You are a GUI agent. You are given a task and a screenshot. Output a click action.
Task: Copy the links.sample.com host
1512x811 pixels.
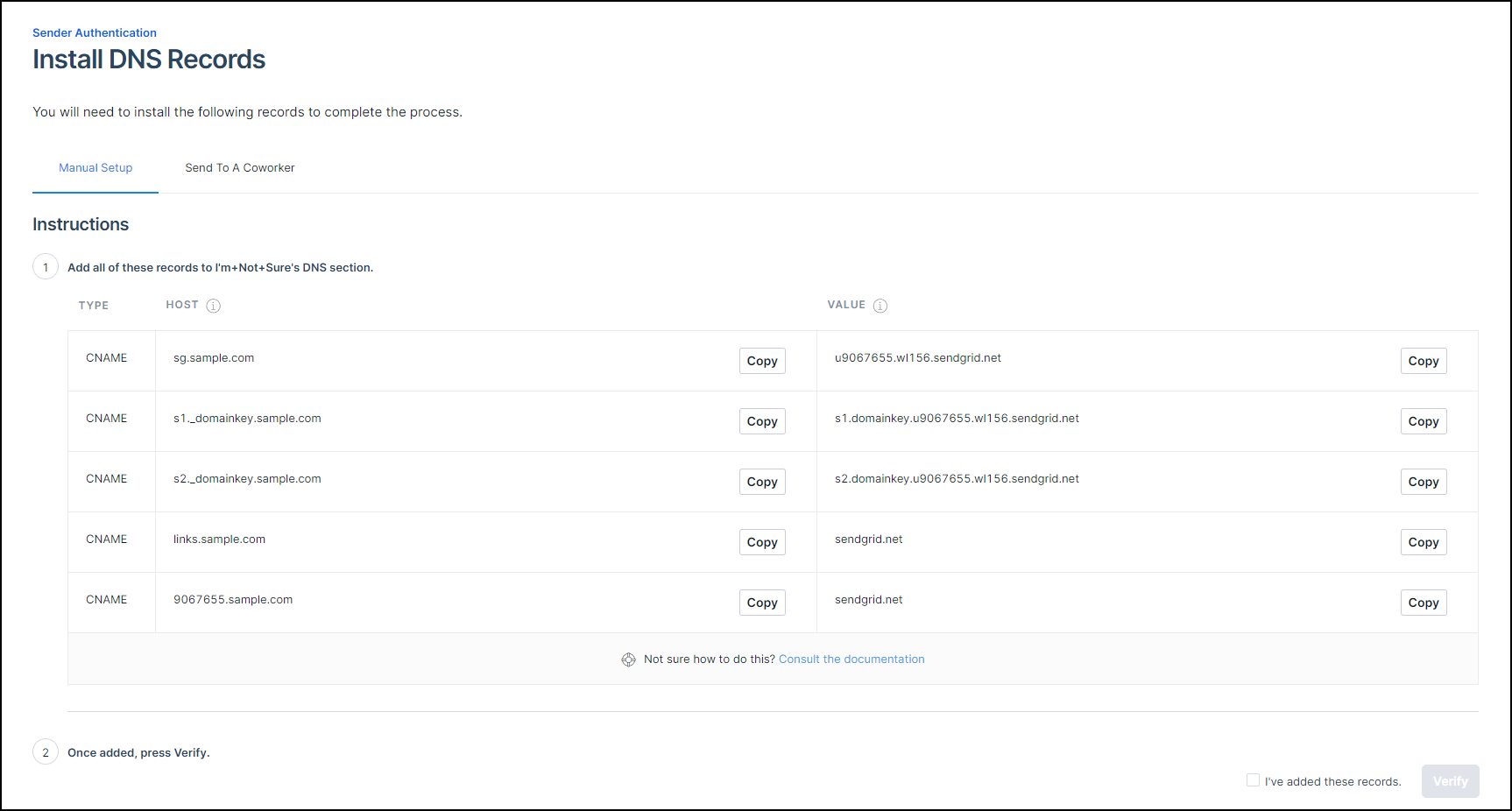pyautogui.click(x=761, y=542)
